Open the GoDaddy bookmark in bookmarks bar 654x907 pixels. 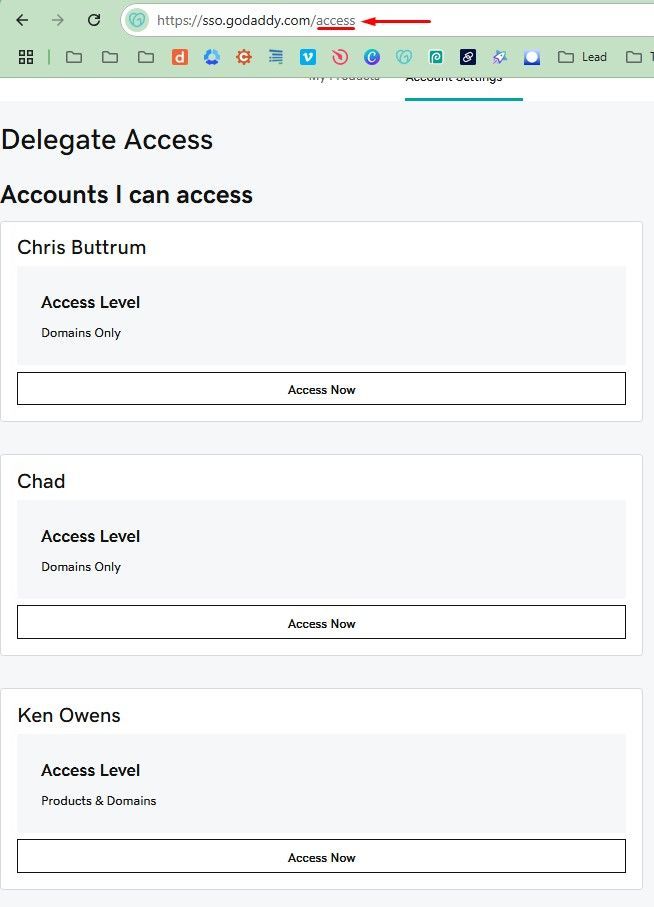click(x=404, y=57)
